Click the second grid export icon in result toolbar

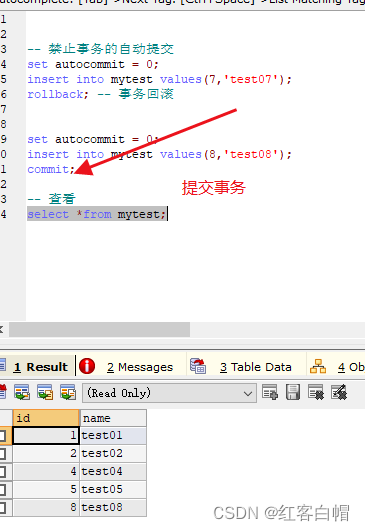click(45, 392)
